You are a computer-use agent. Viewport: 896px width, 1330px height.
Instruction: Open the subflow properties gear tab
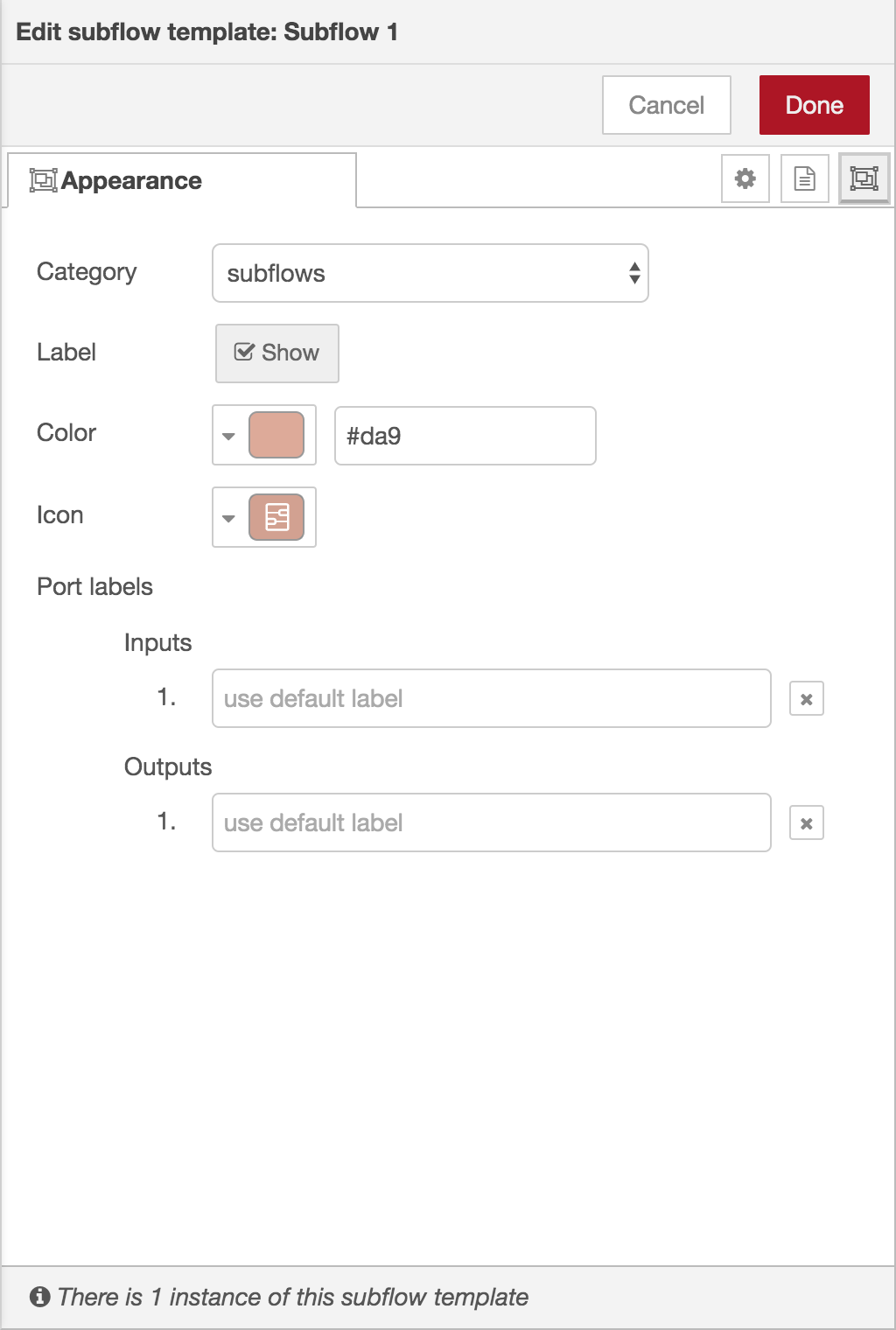pos(745,178)
